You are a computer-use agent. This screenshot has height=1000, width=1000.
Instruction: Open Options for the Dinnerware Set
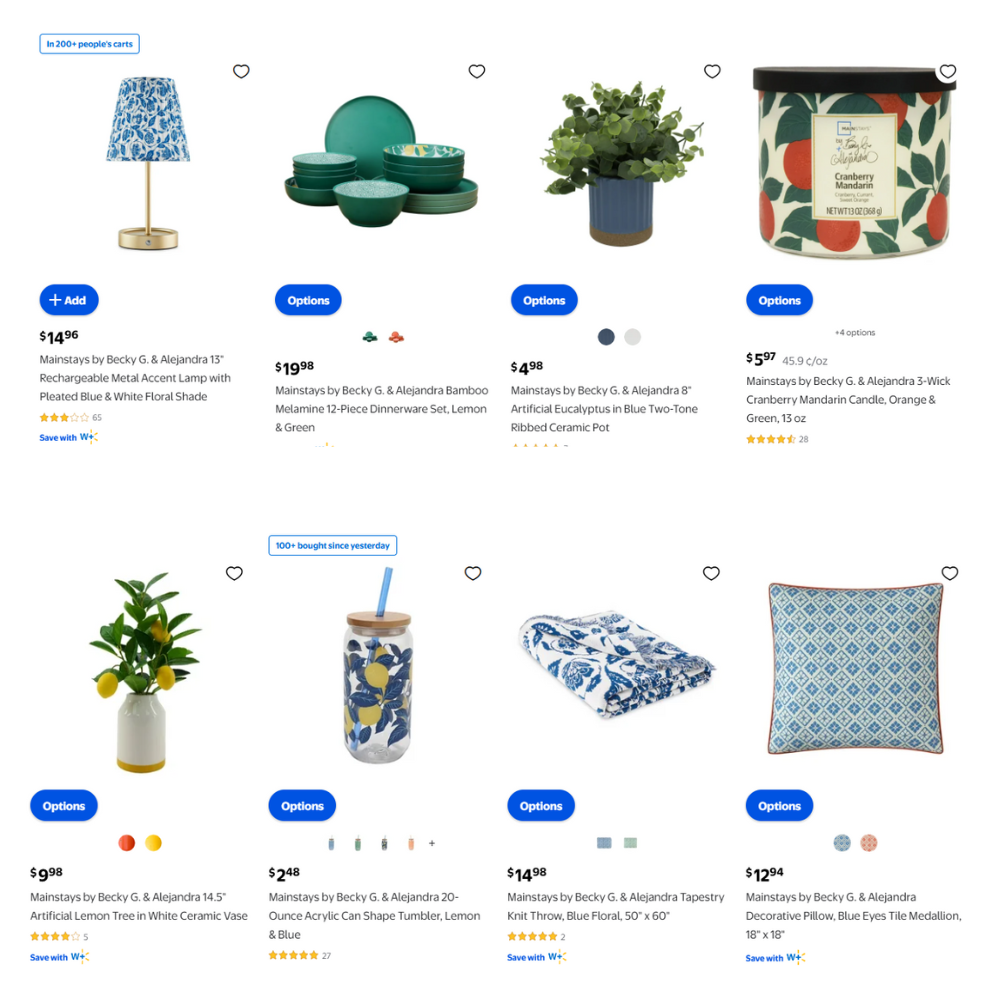pos(308,300)
